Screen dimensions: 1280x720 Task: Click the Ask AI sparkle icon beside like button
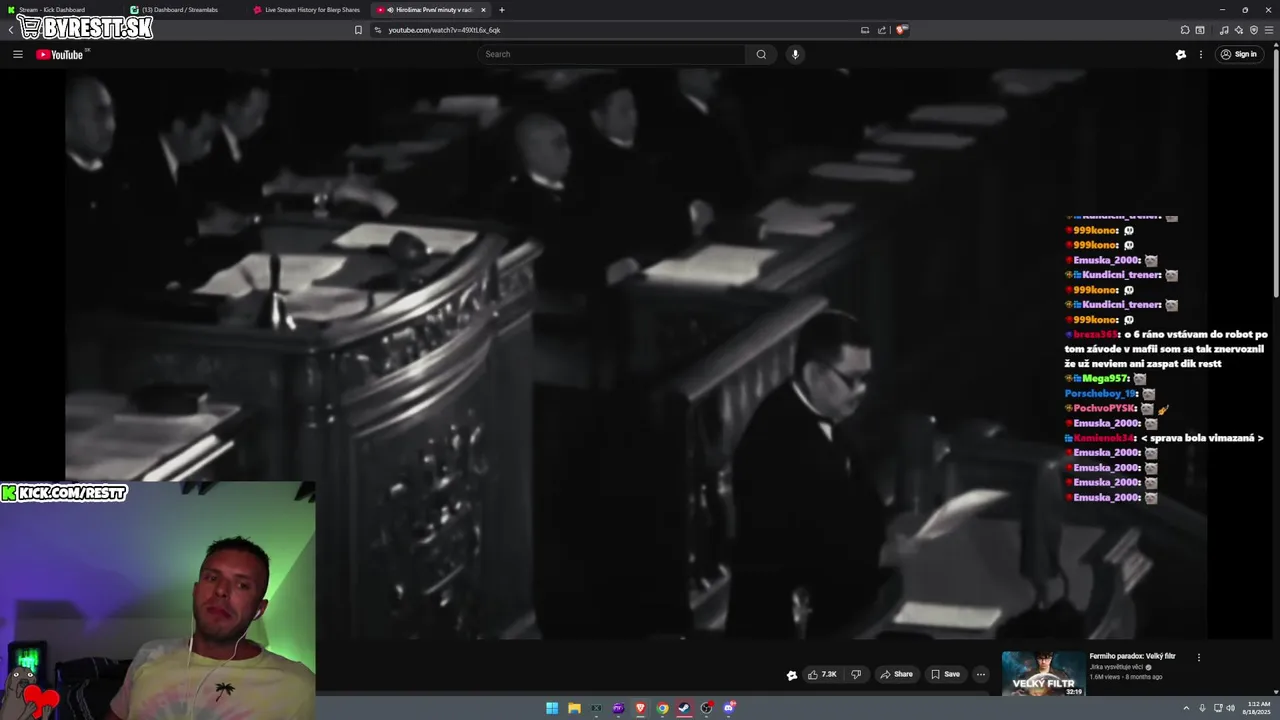click(x=792, y=675)
